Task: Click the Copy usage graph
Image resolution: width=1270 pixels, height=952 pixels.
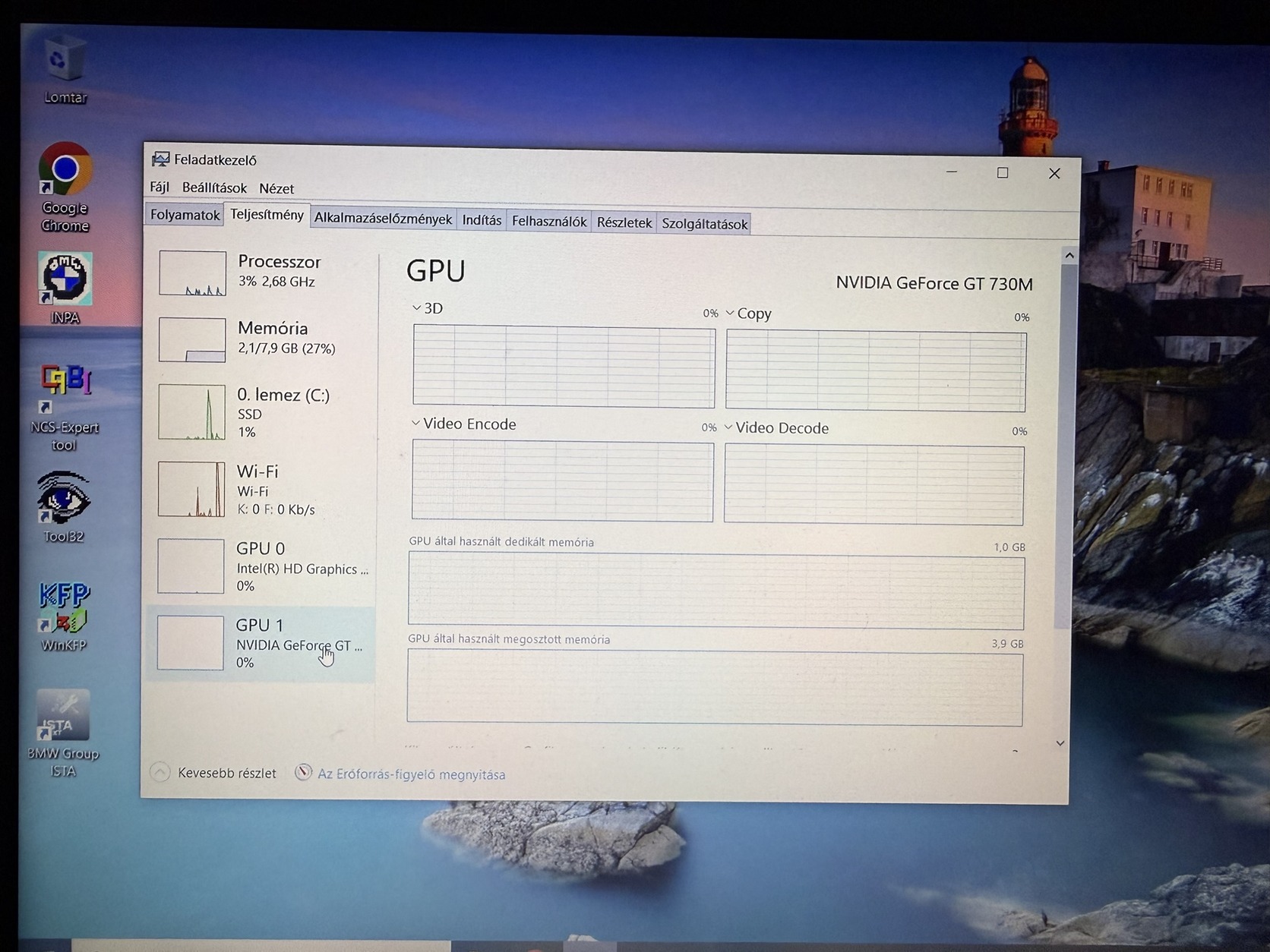Action: pyautogui.click(x=876, y=370)
